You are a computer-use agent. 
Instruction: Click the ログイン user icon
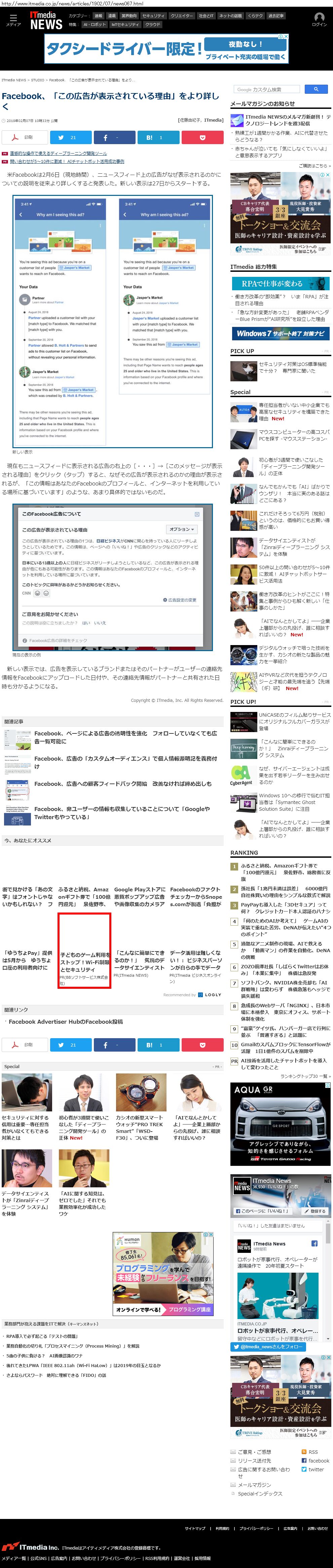[319, 19]
